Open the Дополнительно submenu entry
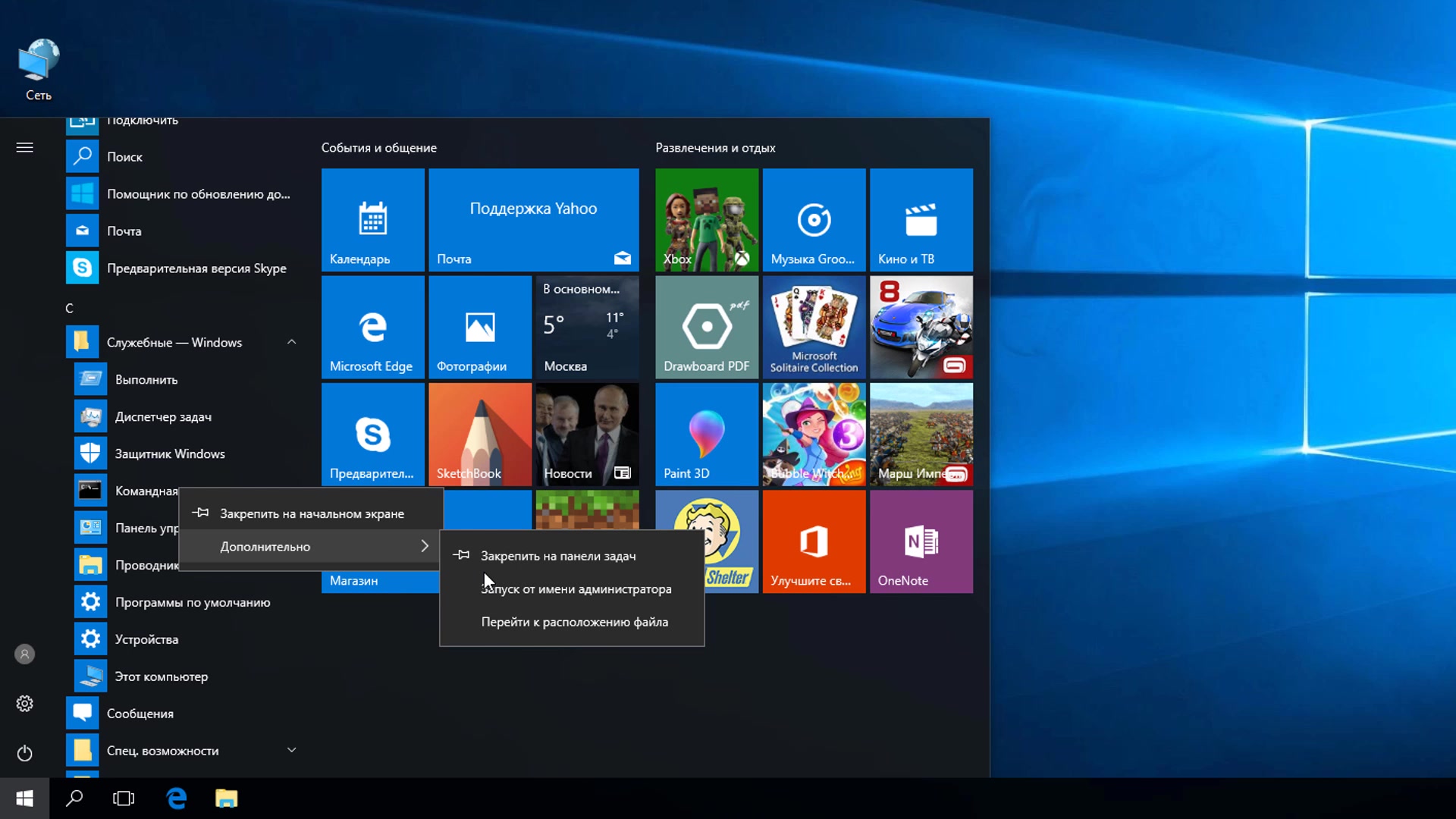The image size is (1456, 819). tap(311, 546)
